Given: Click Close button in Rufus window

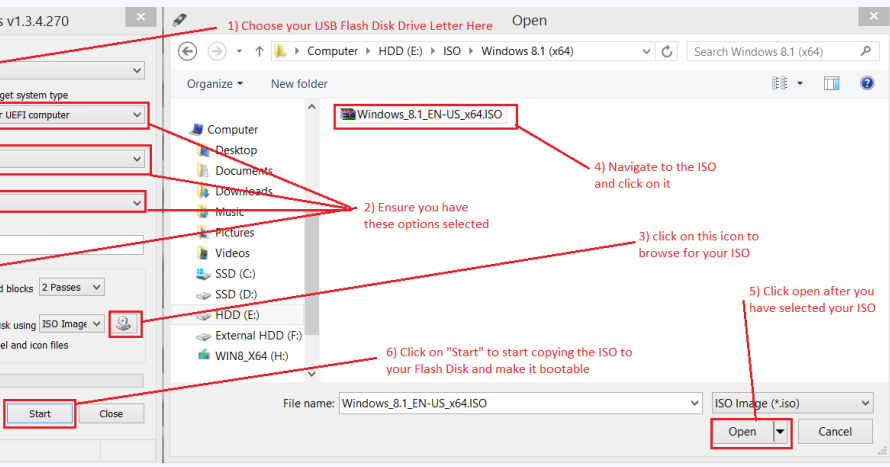Looking at the screenshot, I should 111,414.
